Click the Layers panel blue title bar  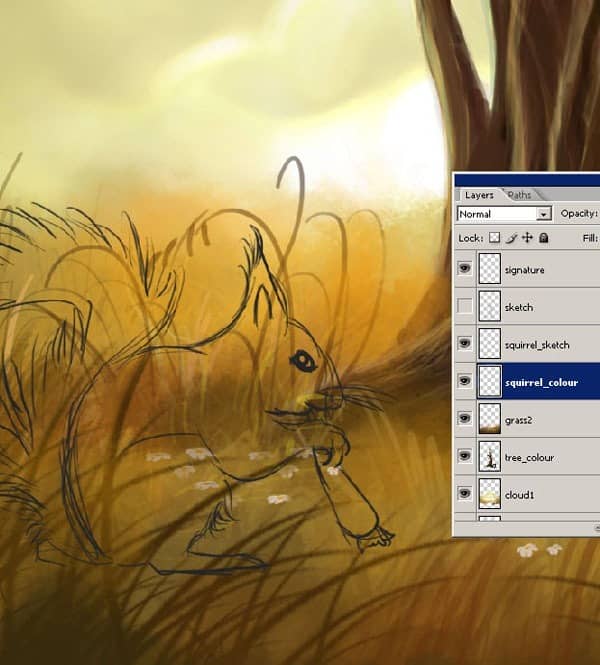pyautogui.click(x=527, y=180)
